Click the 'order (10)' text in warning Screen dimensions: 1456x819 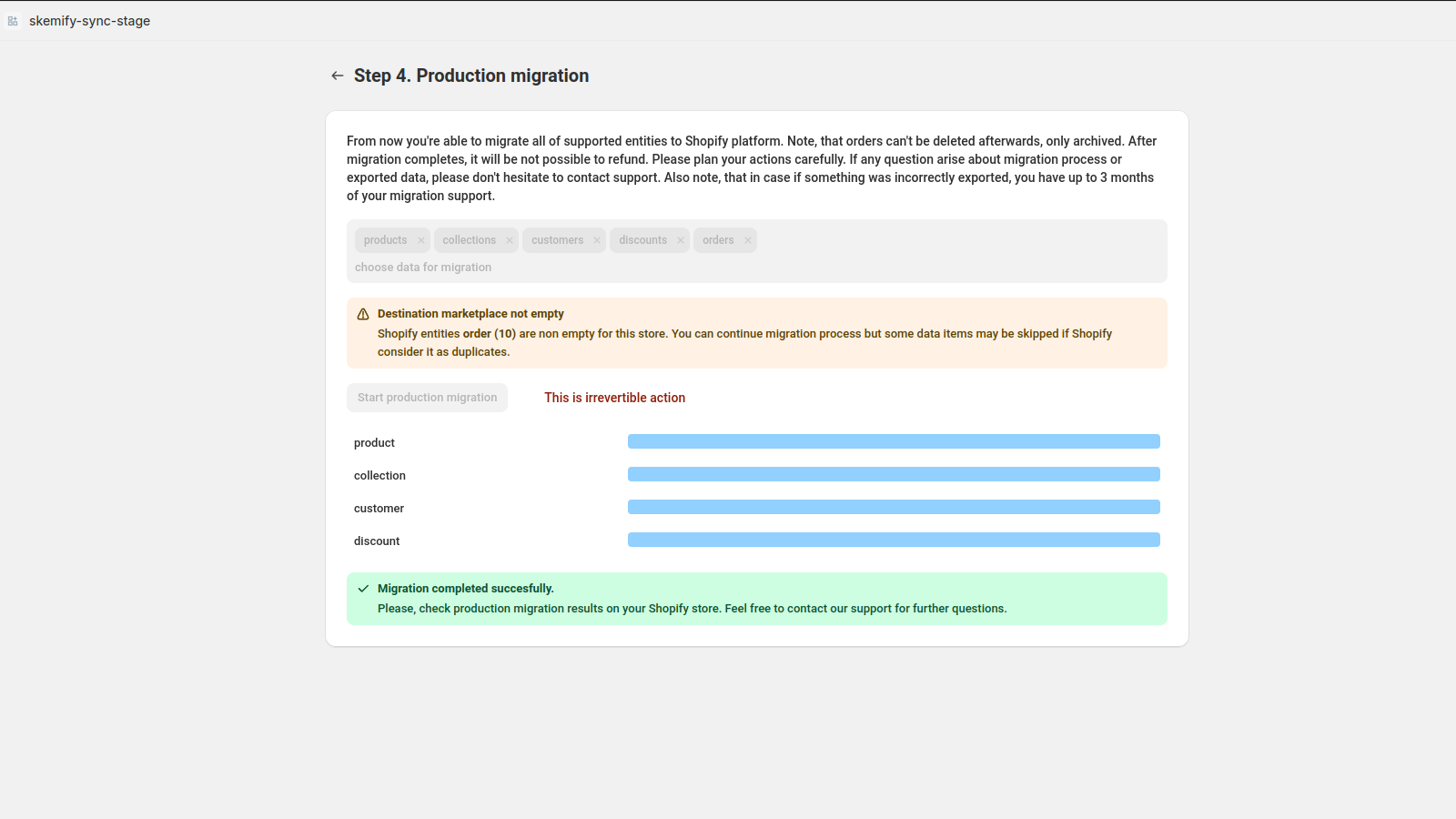pyautogui.click(x=490, y=334)
